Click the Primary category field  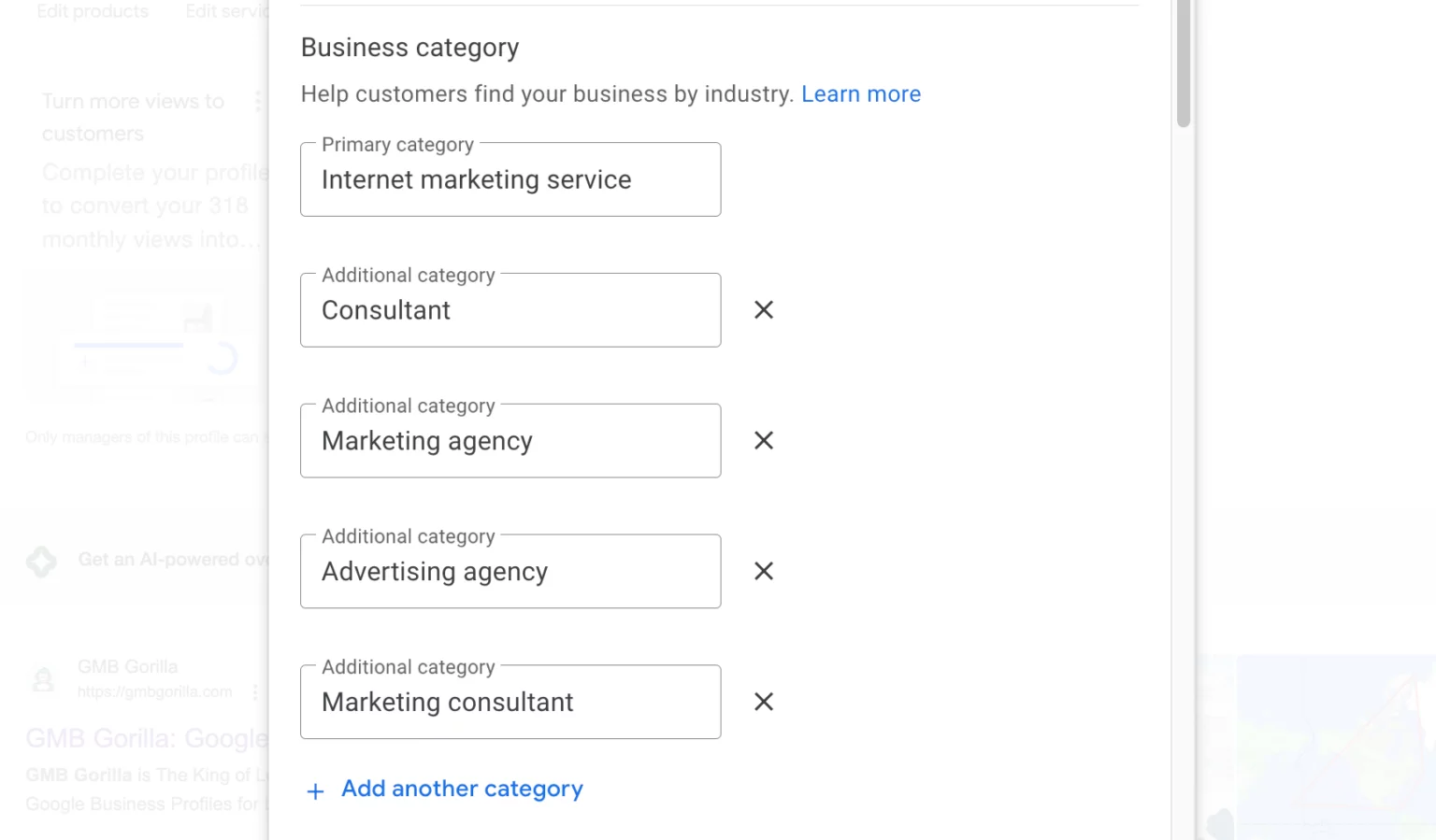point(510,180)
